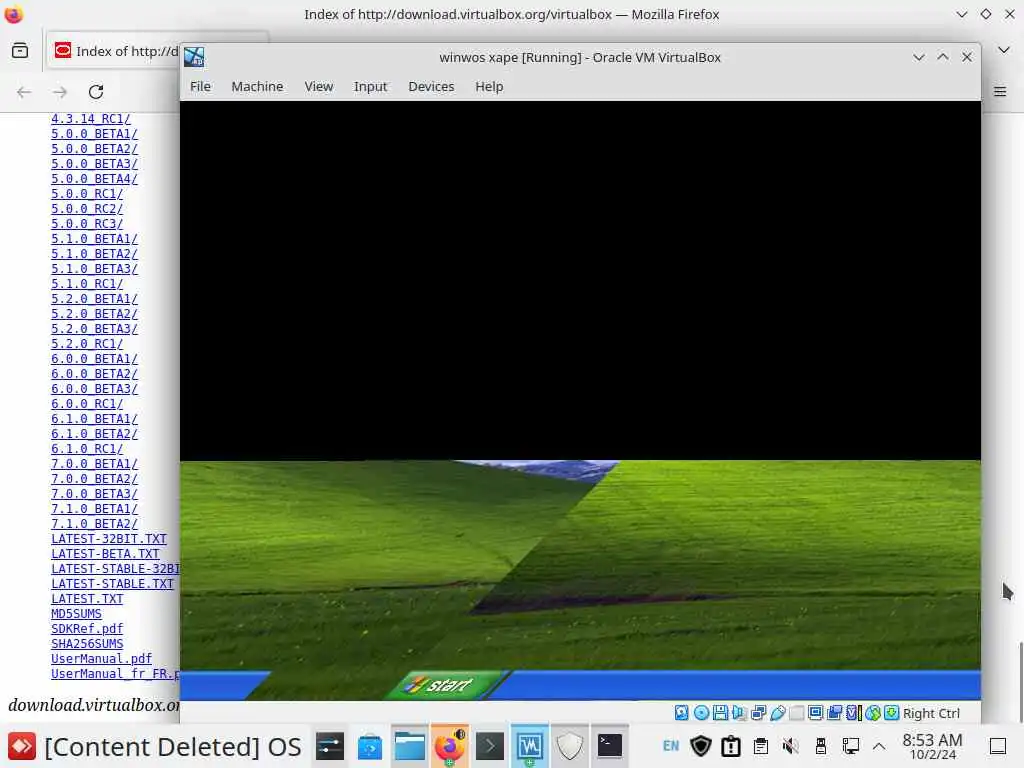The width and height of the screenshot is (1024, 768).
Task: Open the 5.0.0_BETA1/ link in Firefox
Action: coord(95,134)
